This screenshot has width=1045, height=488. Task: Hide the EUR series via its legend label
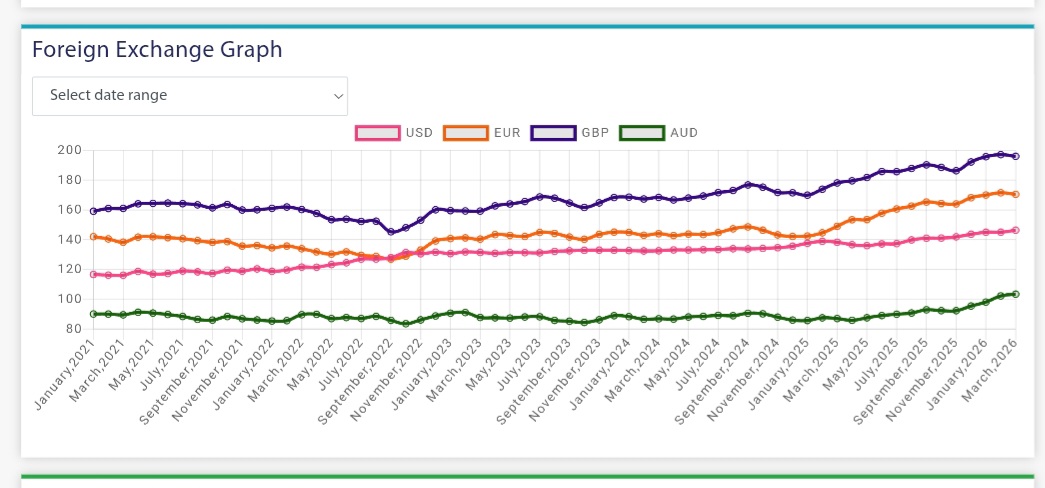(x=506, y=133)
